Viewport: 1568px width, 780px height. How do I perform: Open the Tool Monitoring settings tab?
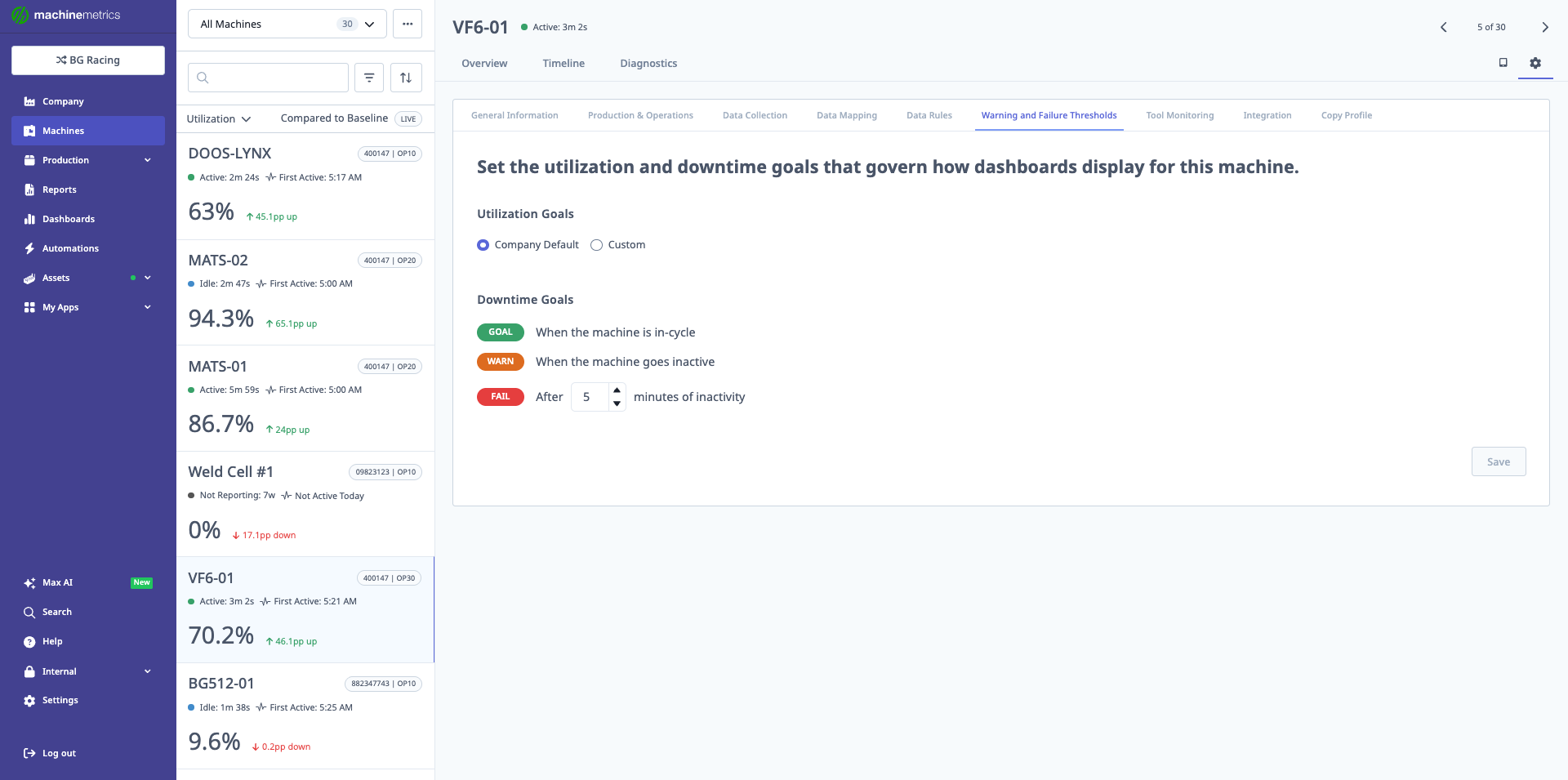1179,115
